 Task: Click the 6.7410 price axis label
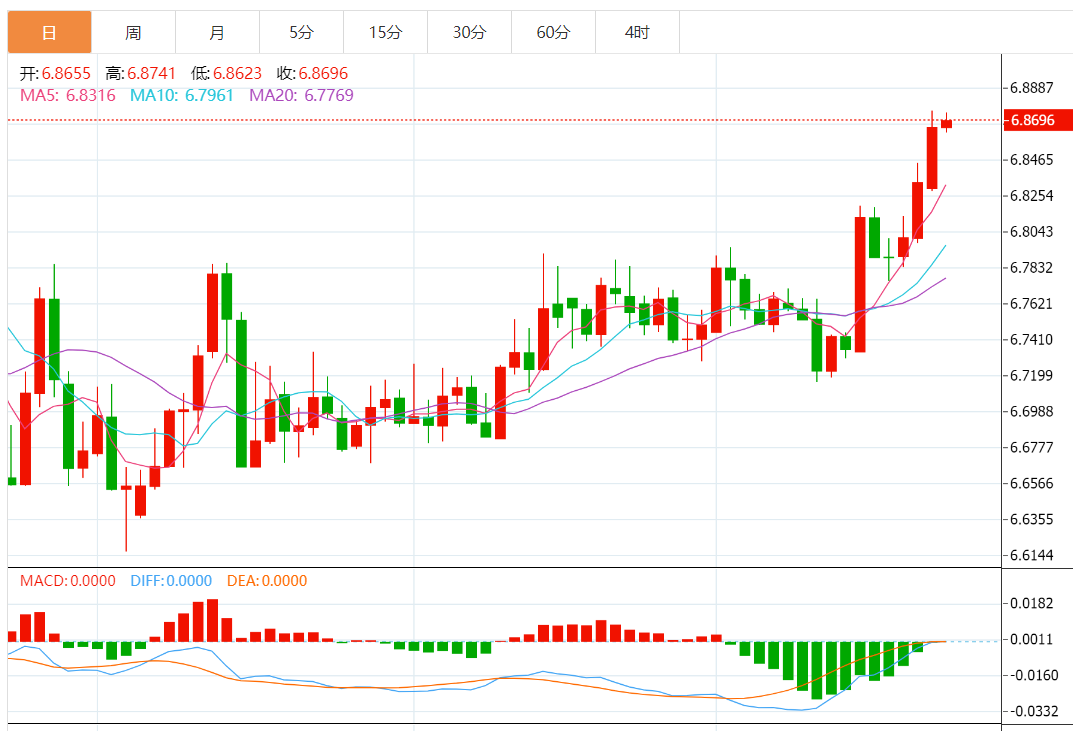(1032, 339)
